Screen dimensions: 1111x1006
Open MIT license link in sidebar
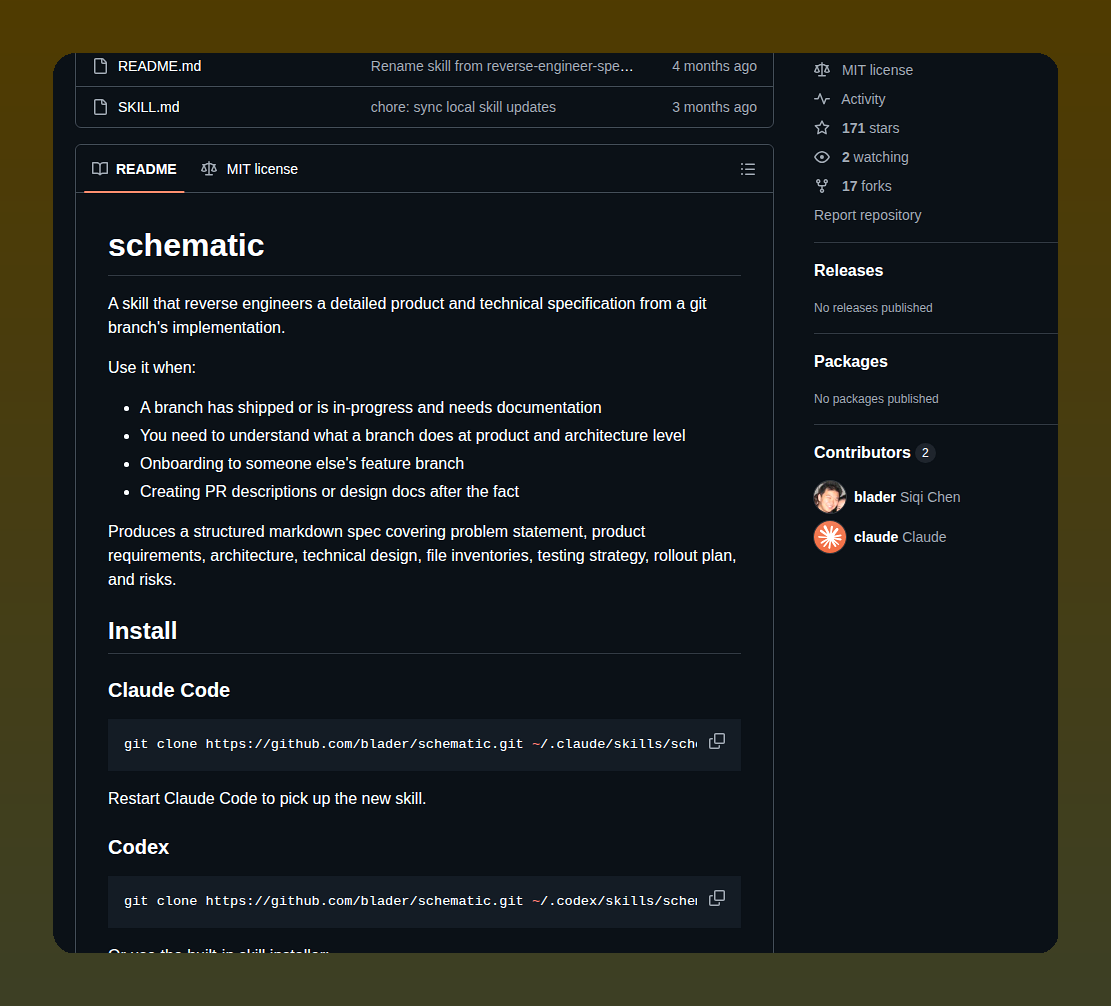pos(877,70)
